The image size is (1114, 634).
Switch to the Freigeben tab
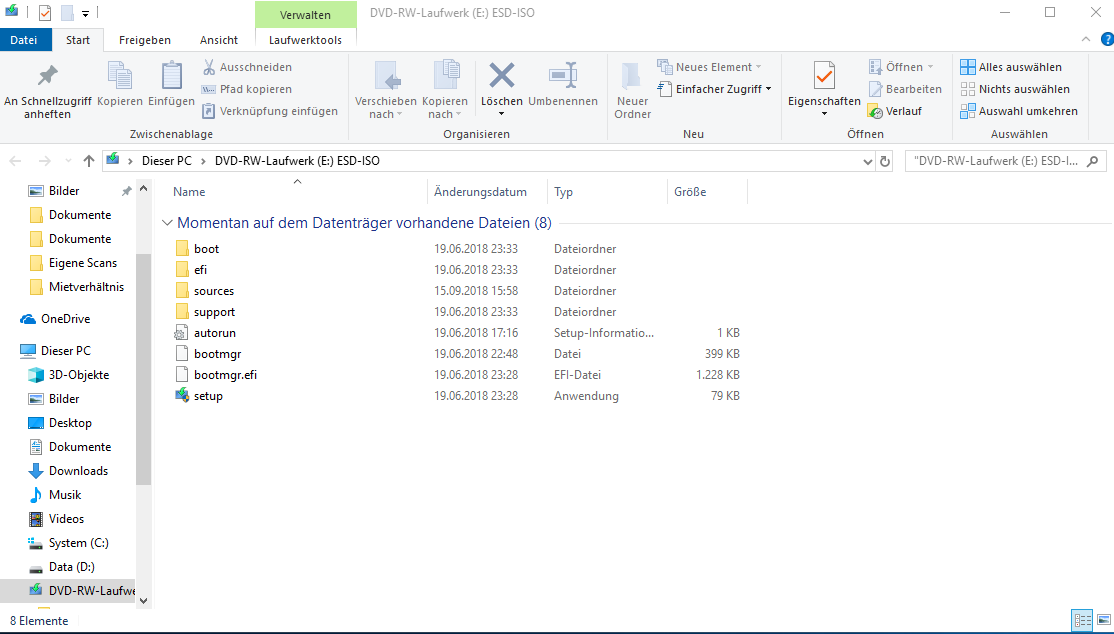tap(145, 40)
